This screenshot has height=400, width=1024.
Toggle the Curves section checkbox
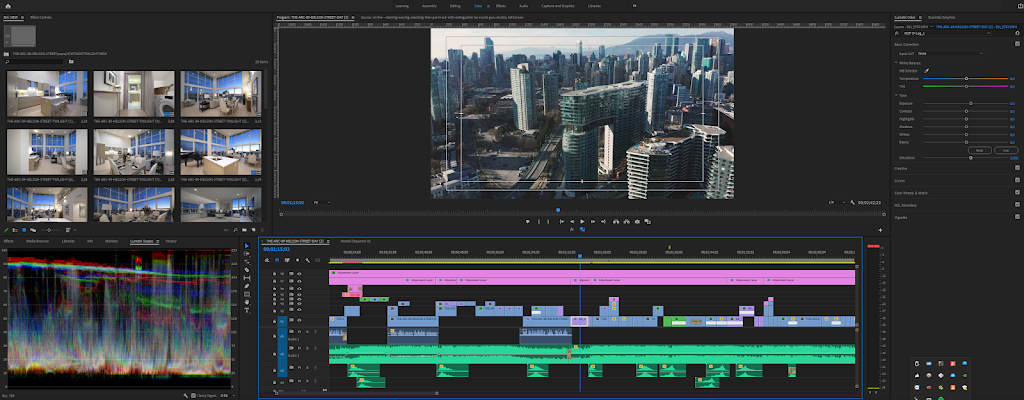click(1017, 180)
